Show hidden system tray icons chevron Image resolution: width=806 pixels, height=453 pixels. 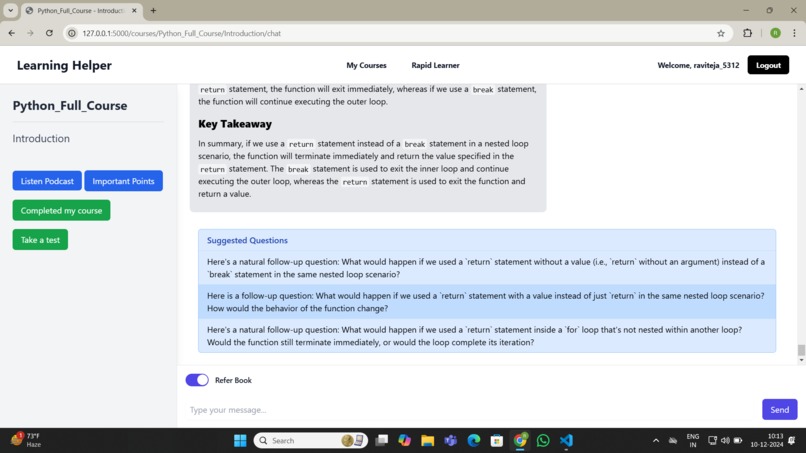pyautogui.click(x=656, y=441)
